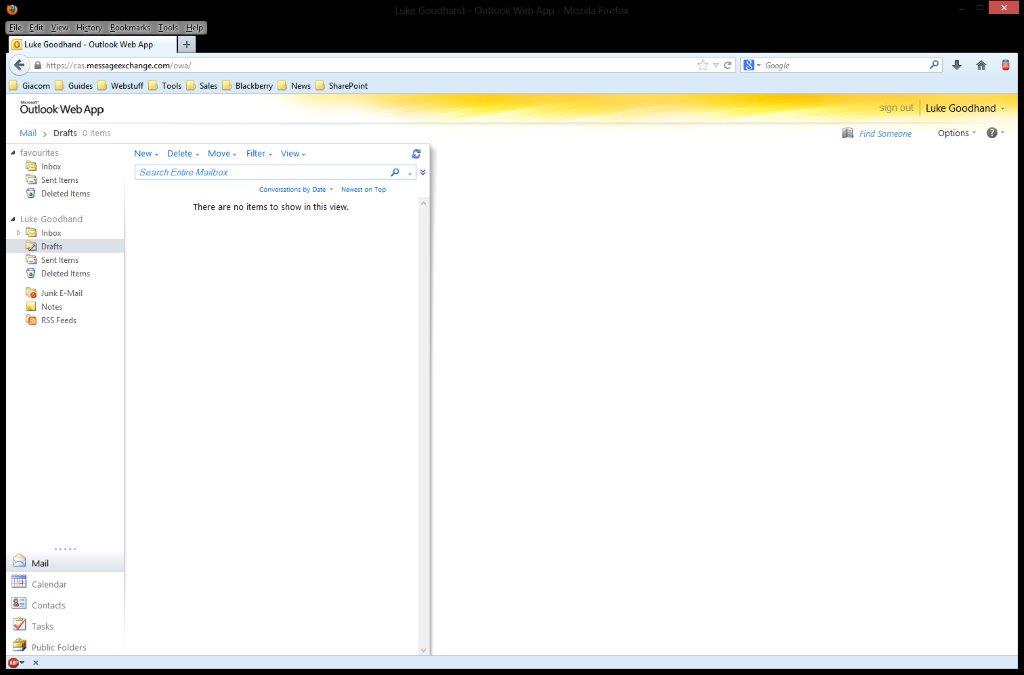Click Firefox home button icon
Image resolution: width=1024 pixels, height=675 pixels.
click(981, 65)
